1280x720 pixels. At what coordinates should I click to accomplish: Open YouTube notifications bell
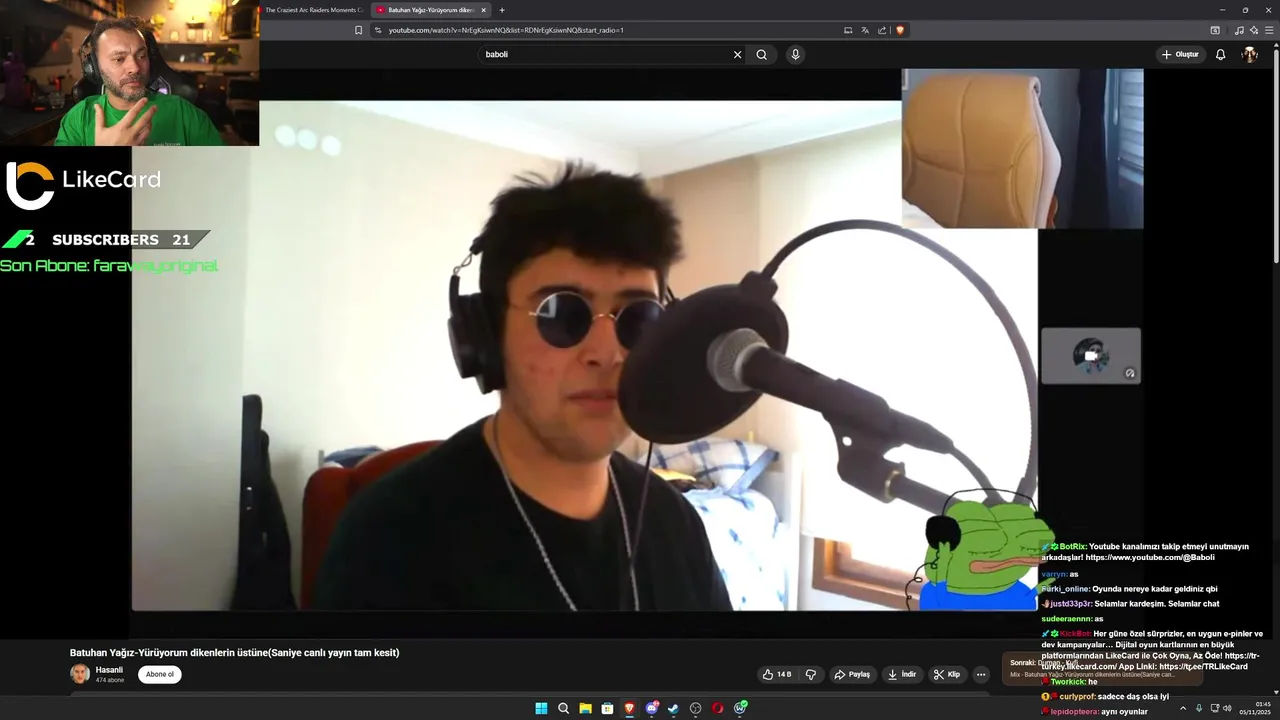[x=1220, y=55]
